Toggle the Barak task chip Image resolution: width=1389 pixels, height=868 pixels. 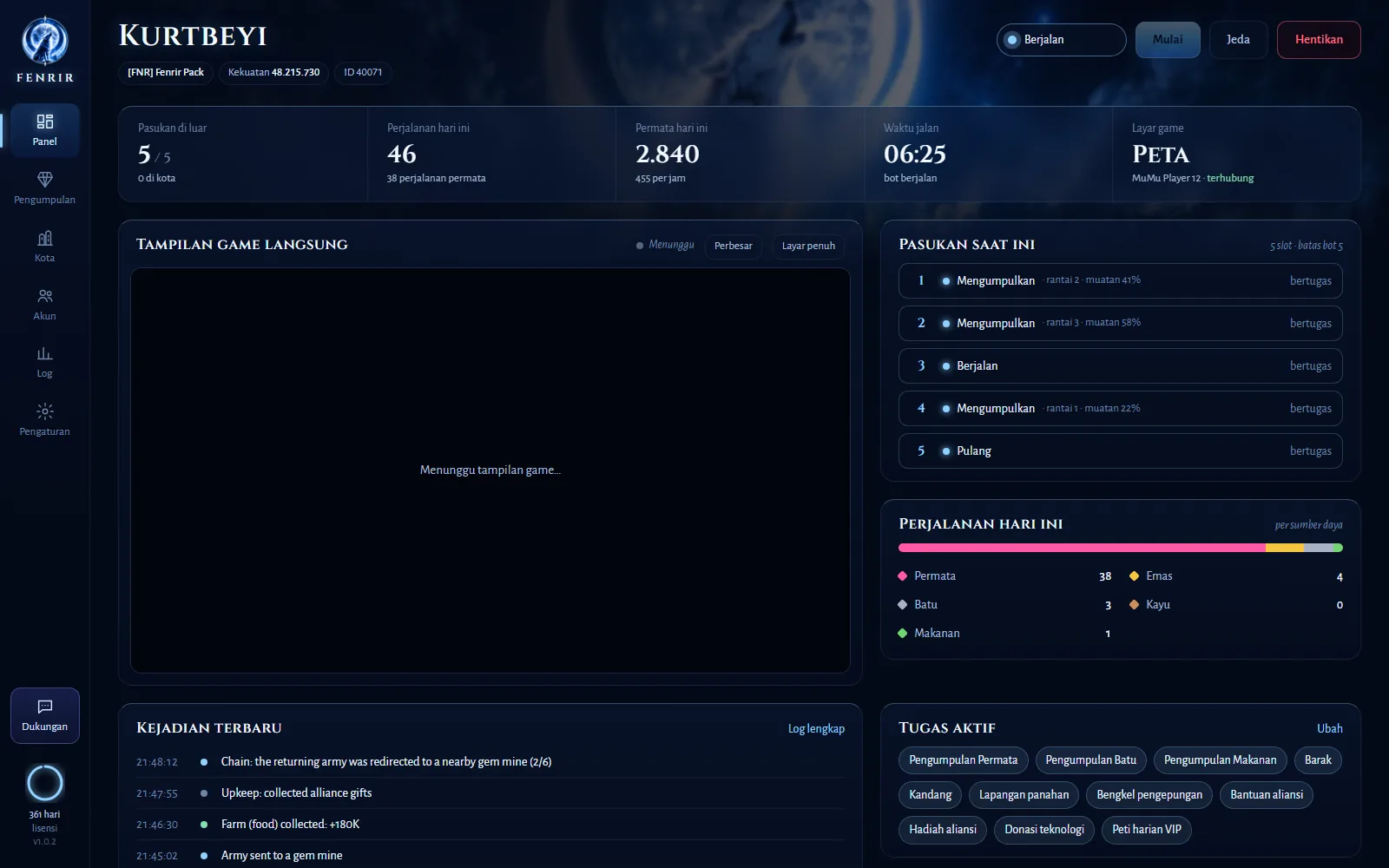pyautogui.click(x=1318, y=760)
